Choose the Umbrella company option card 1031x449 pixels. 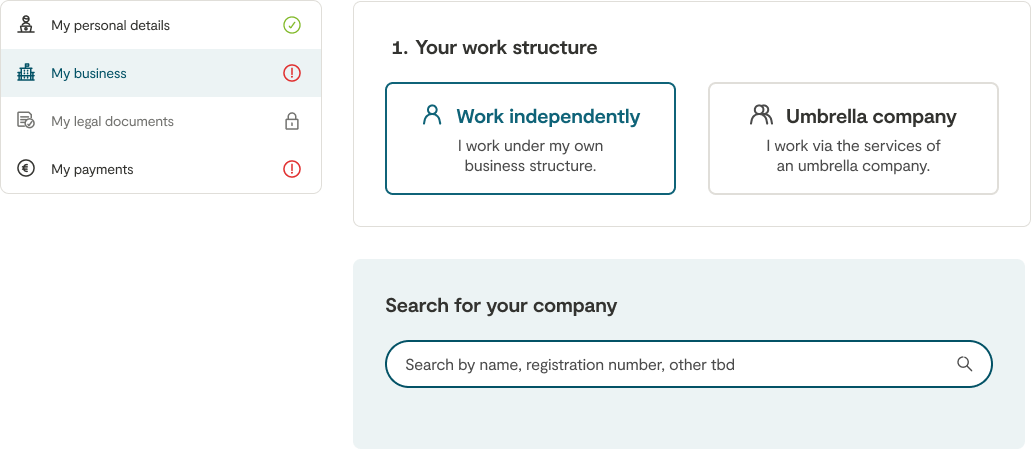click(853, 138)
